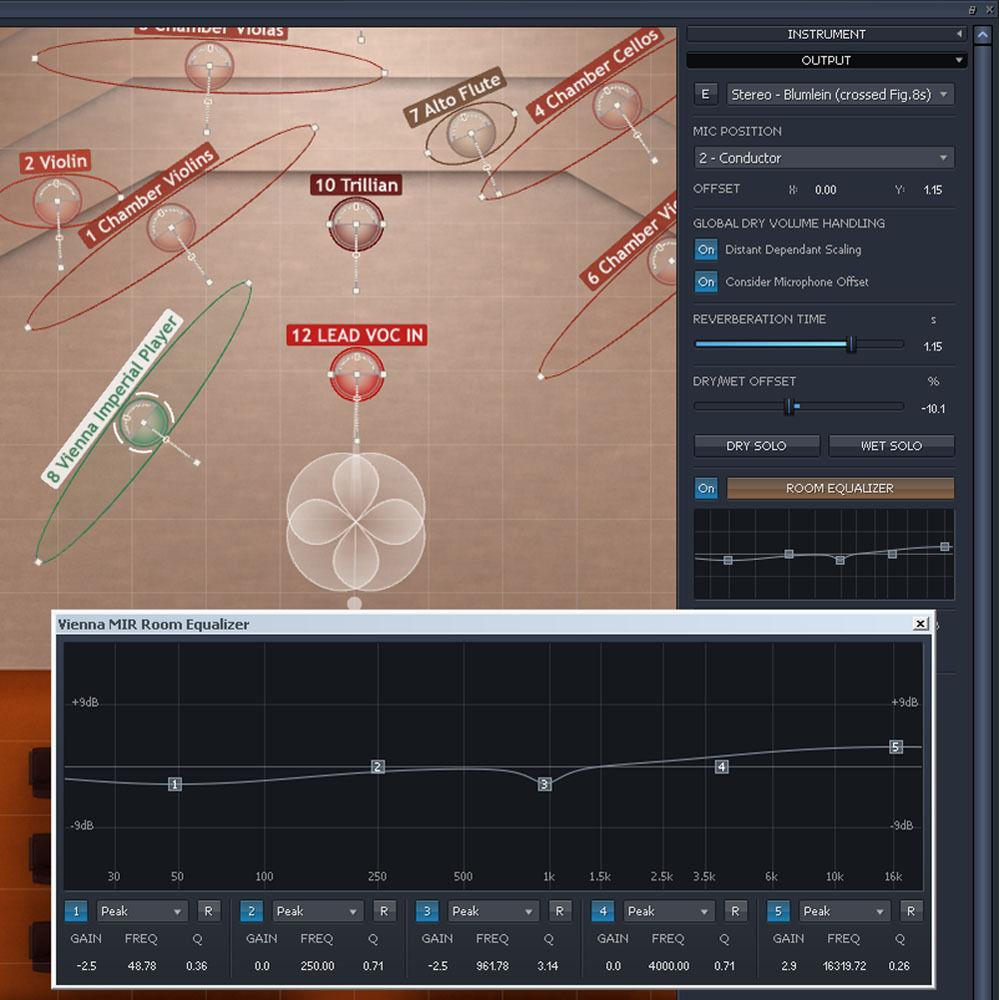Viewport: 1000px width, 1000px height.
Task: Select the "8 Vienna Imperial Player" icon
Action: tap(146, 425)
